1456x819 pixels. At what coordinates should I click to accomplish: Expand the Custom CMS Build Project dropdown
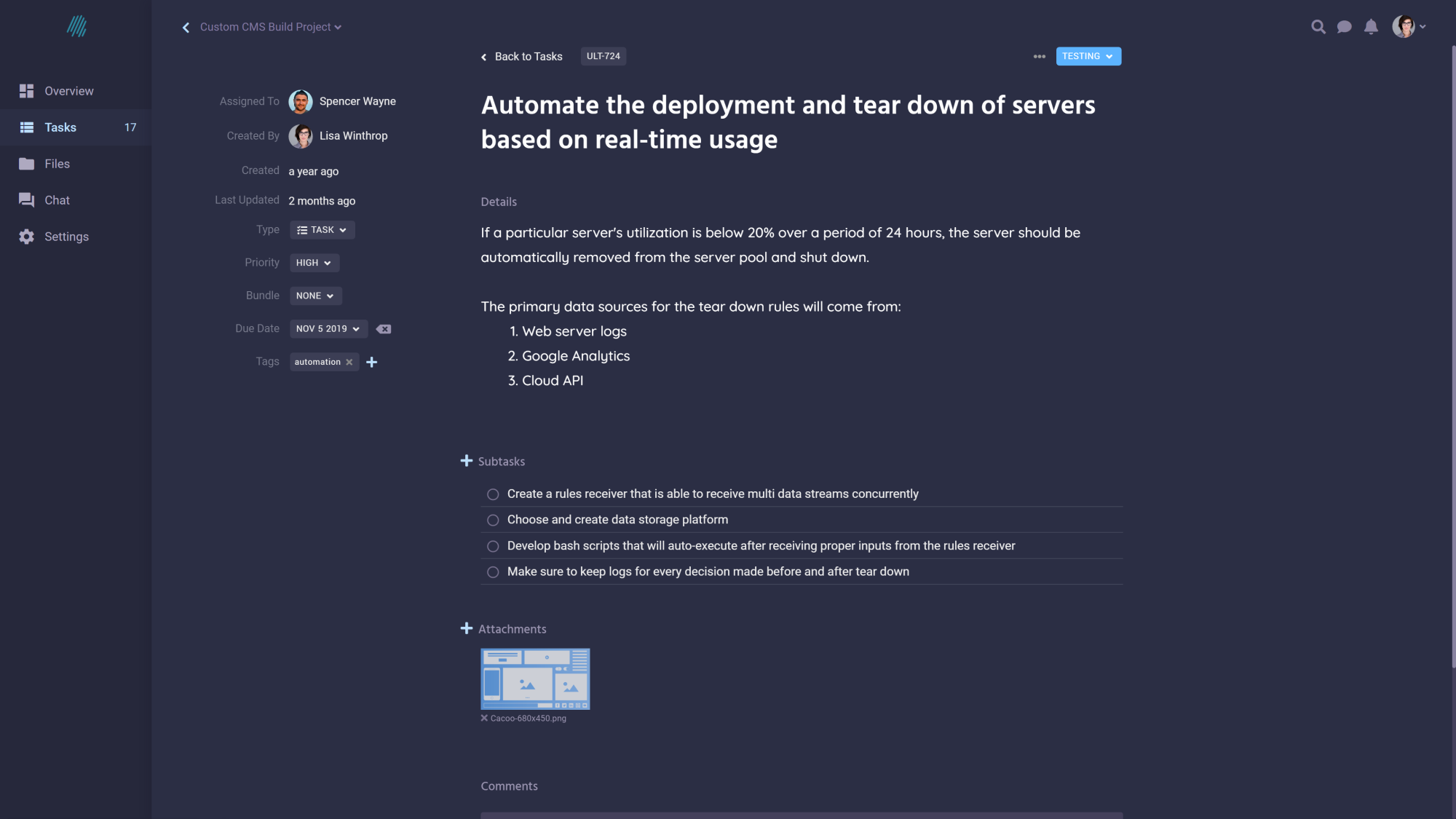[x=271, y=27]
